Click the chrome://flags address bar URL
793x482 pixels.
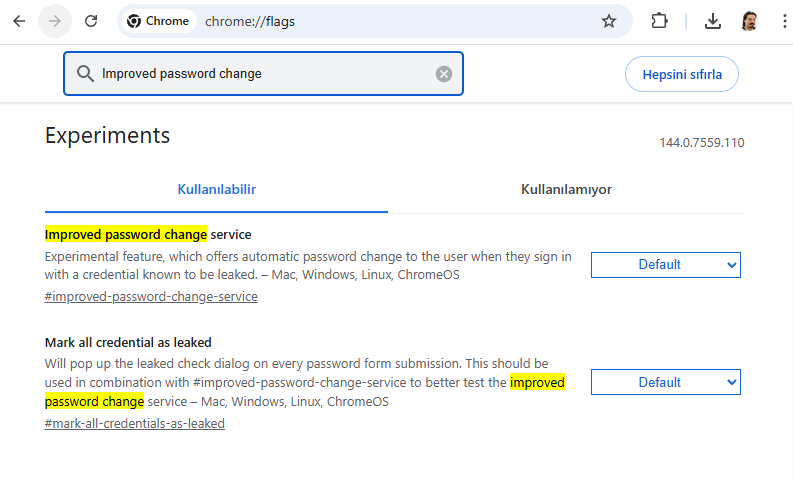point(250,21)
